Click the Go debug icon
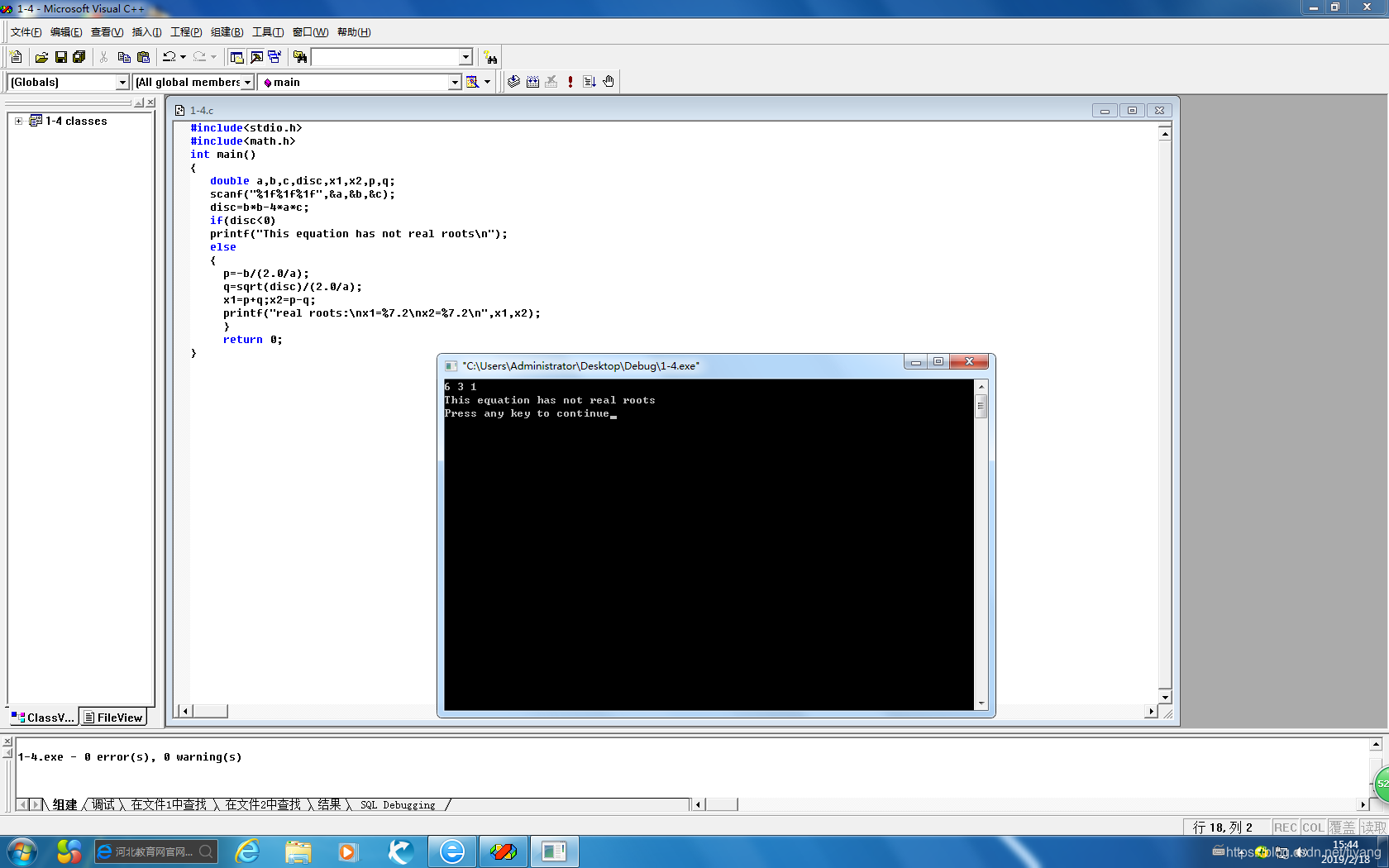The width and height of the screenshot is (1389, 868). (x=589, y=82)
